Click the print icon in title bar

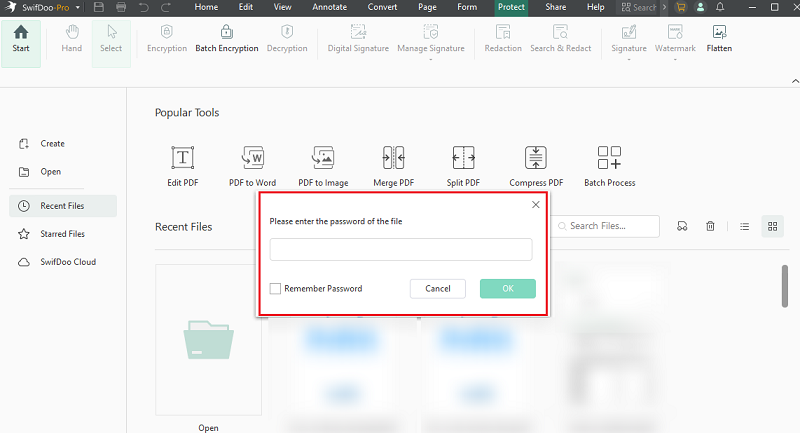pyautogui.click(x=121, y=7)
